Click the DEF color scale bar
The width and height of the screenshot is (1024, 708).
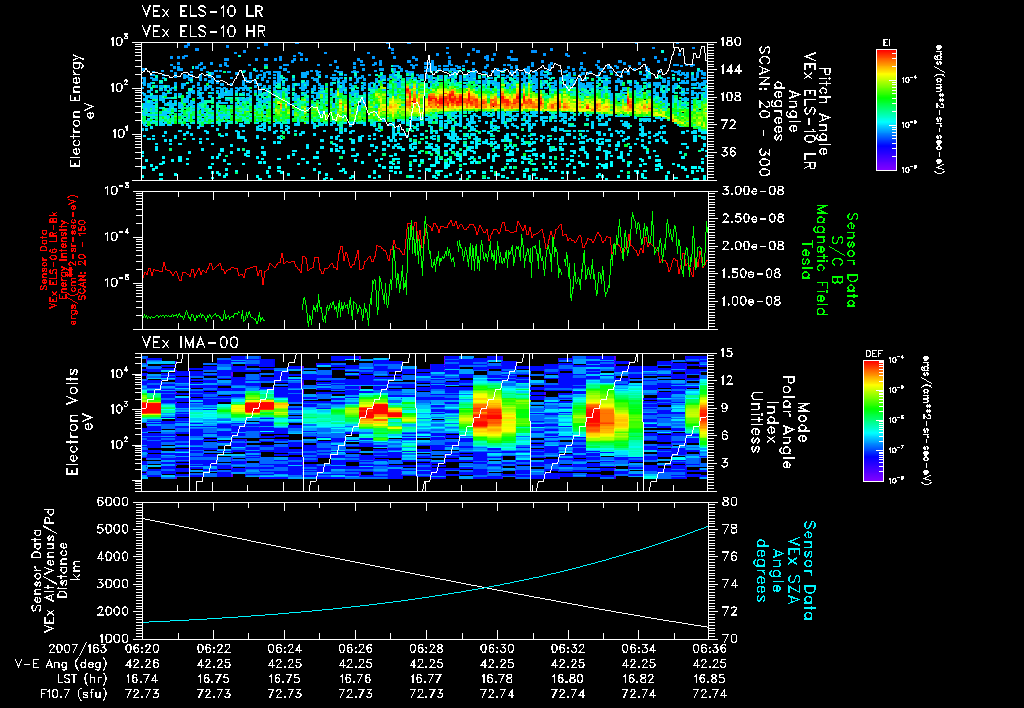click(x=873, y=421)
